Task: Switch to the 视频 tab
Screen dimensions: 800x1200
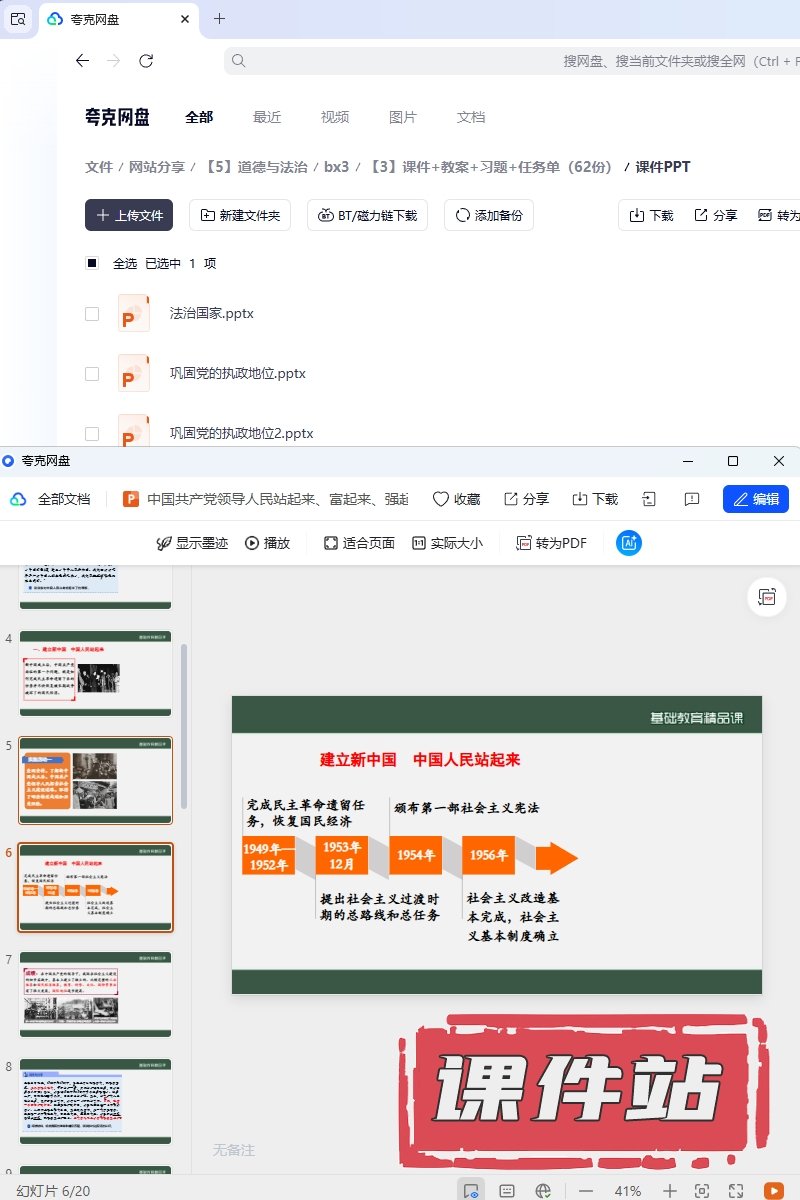Action: (335, 117)
